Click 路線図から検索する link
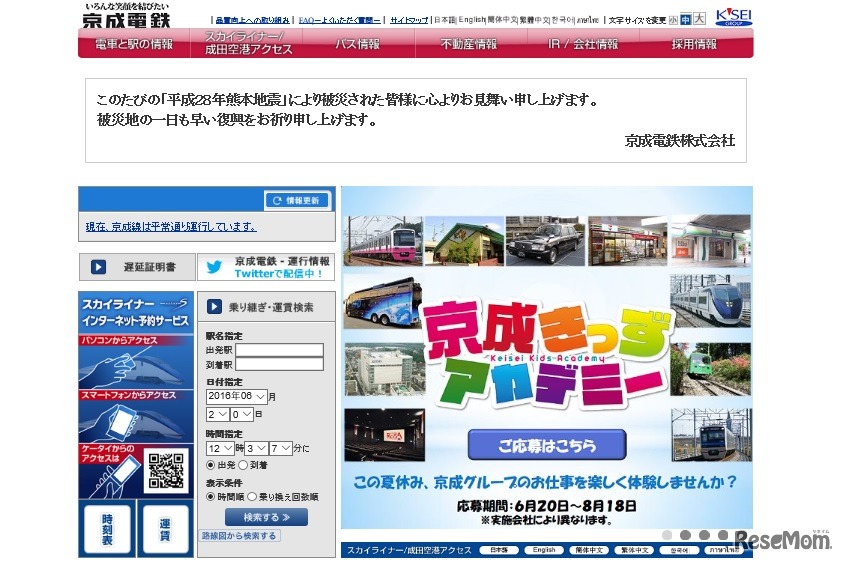Image resolution: width=845 pixels, height=563 pixels. point(240,536)
